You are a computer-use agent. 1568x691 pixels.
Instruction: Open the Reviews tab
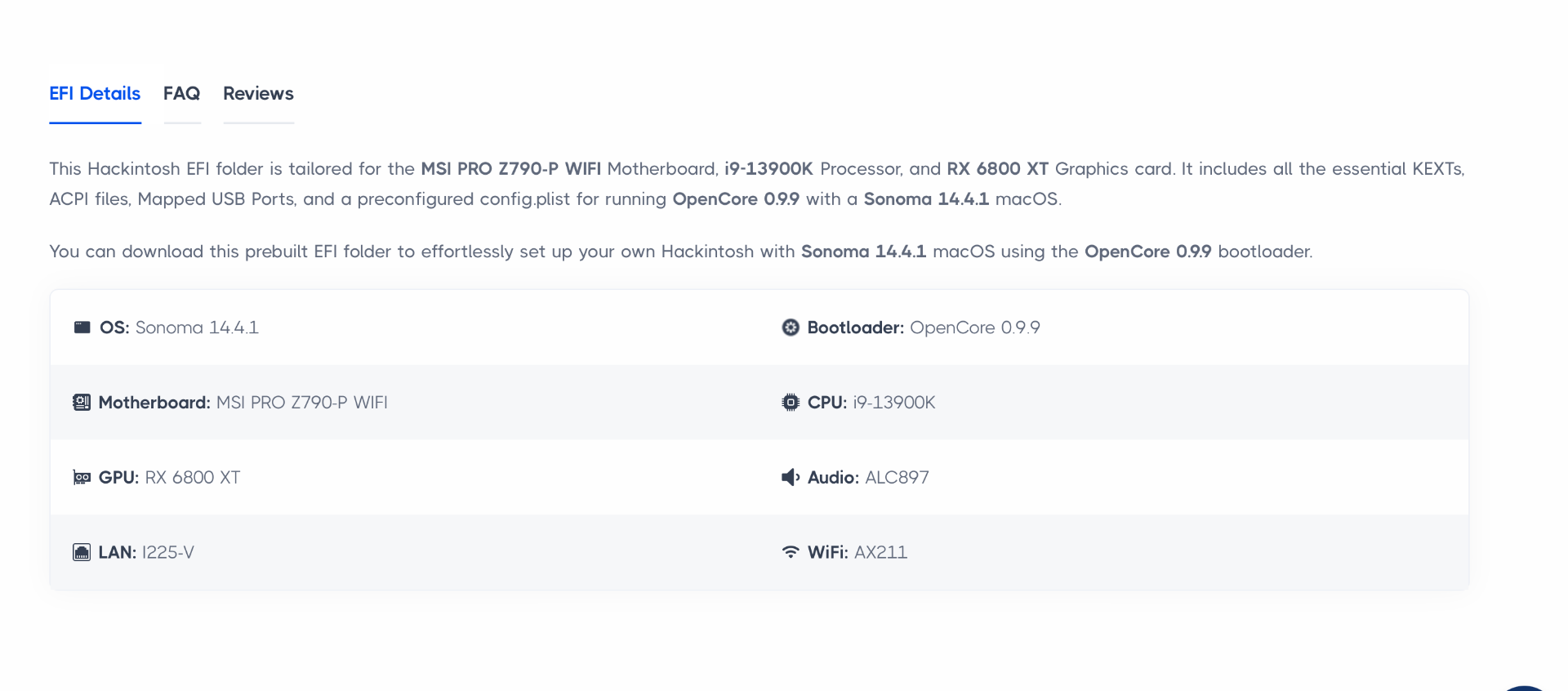258,94
